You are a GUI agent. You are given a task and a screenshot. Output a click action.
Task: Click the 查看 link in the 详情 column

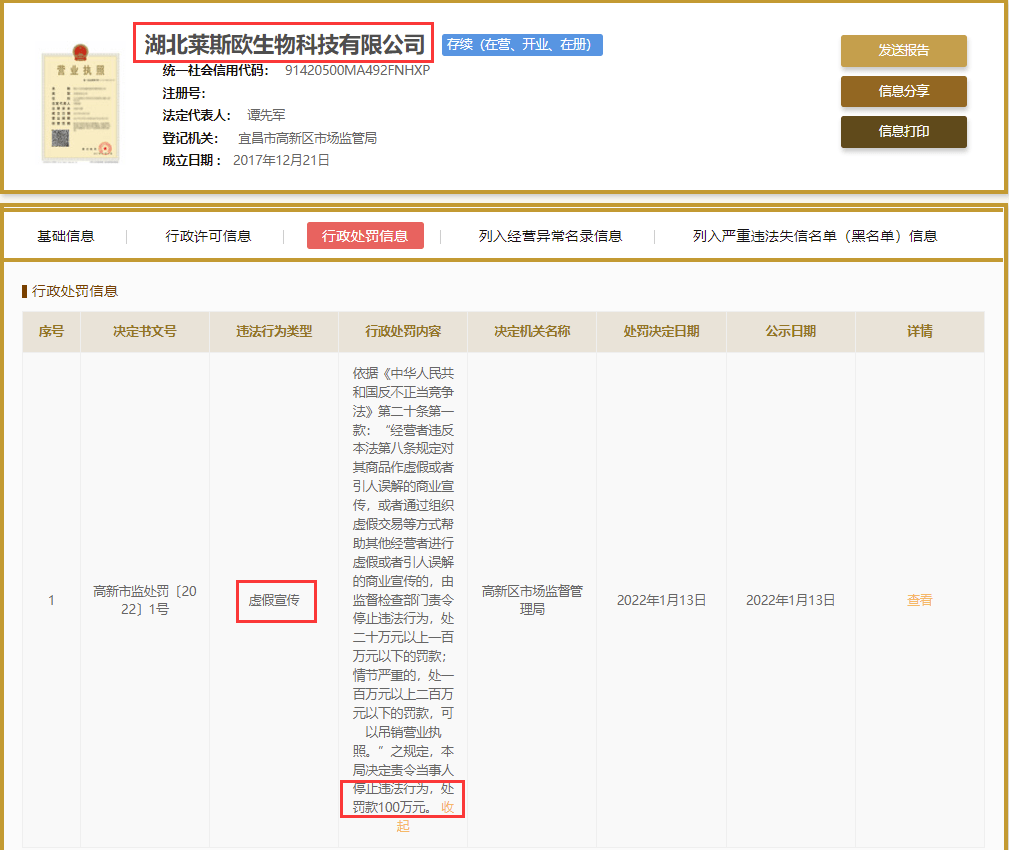(919, 600)
